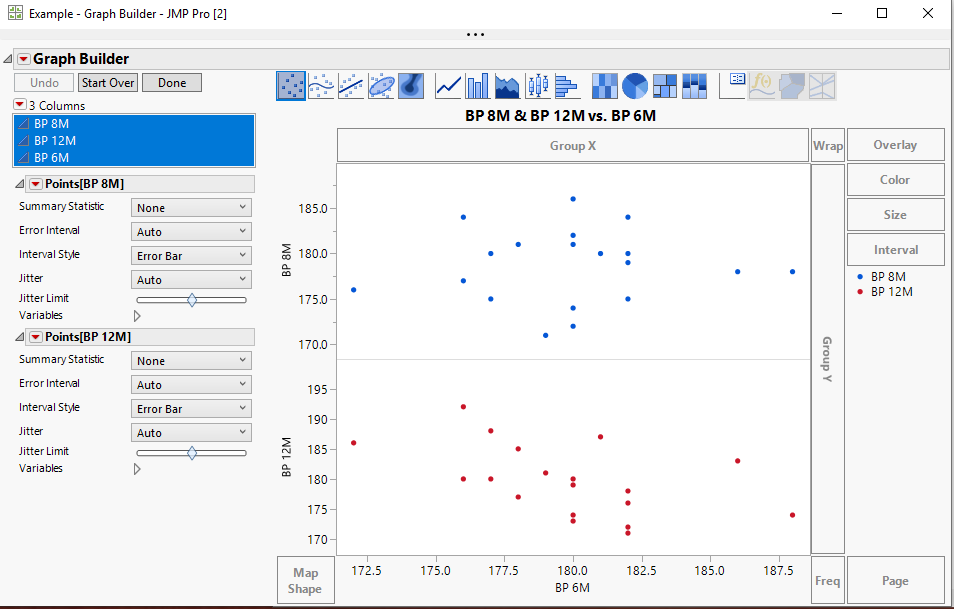Viewport: 954px width, 609px height.
Task: Open the Graph Builder red triangle menu
Action: pos(24,59)
